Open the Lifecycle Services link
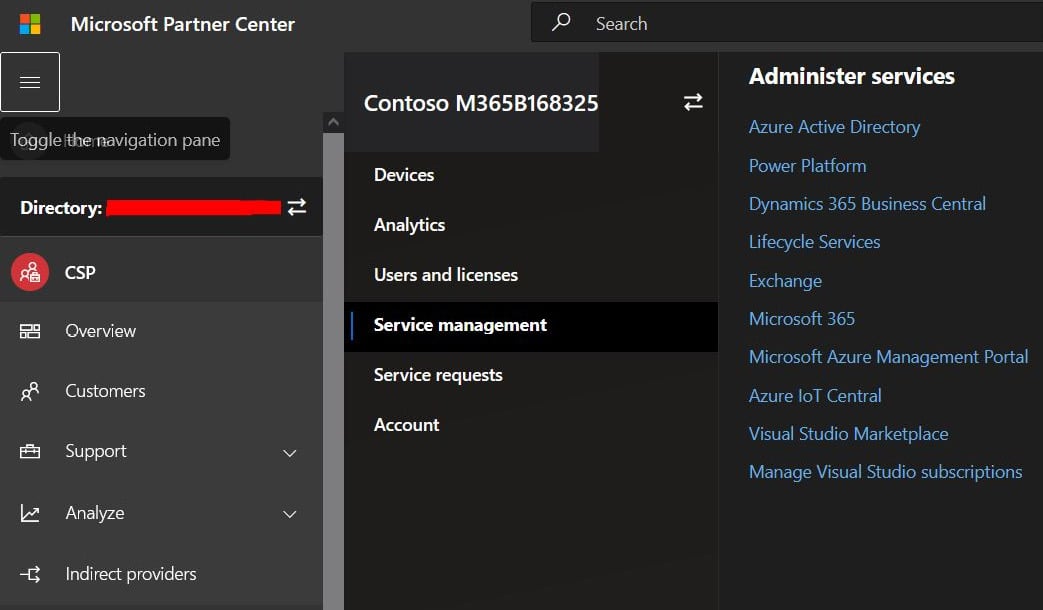Viewport: 1043px width, 610px height. pyautogui.click(x=814, y=242)
